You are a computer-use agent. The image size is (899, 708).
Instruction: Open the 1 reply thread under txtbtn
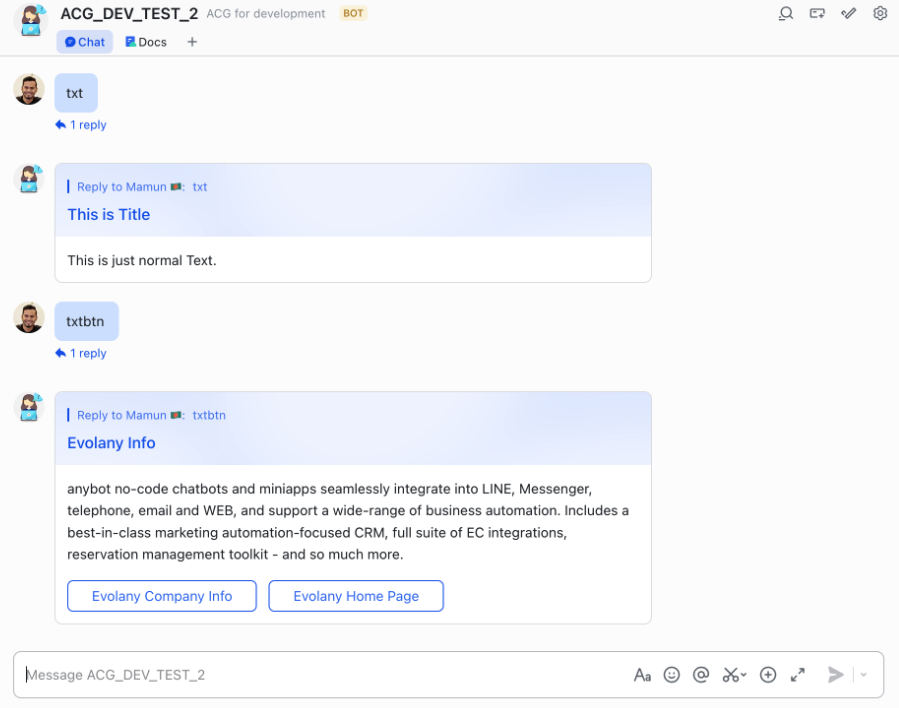pyautogui.click(x=82, y=353)
